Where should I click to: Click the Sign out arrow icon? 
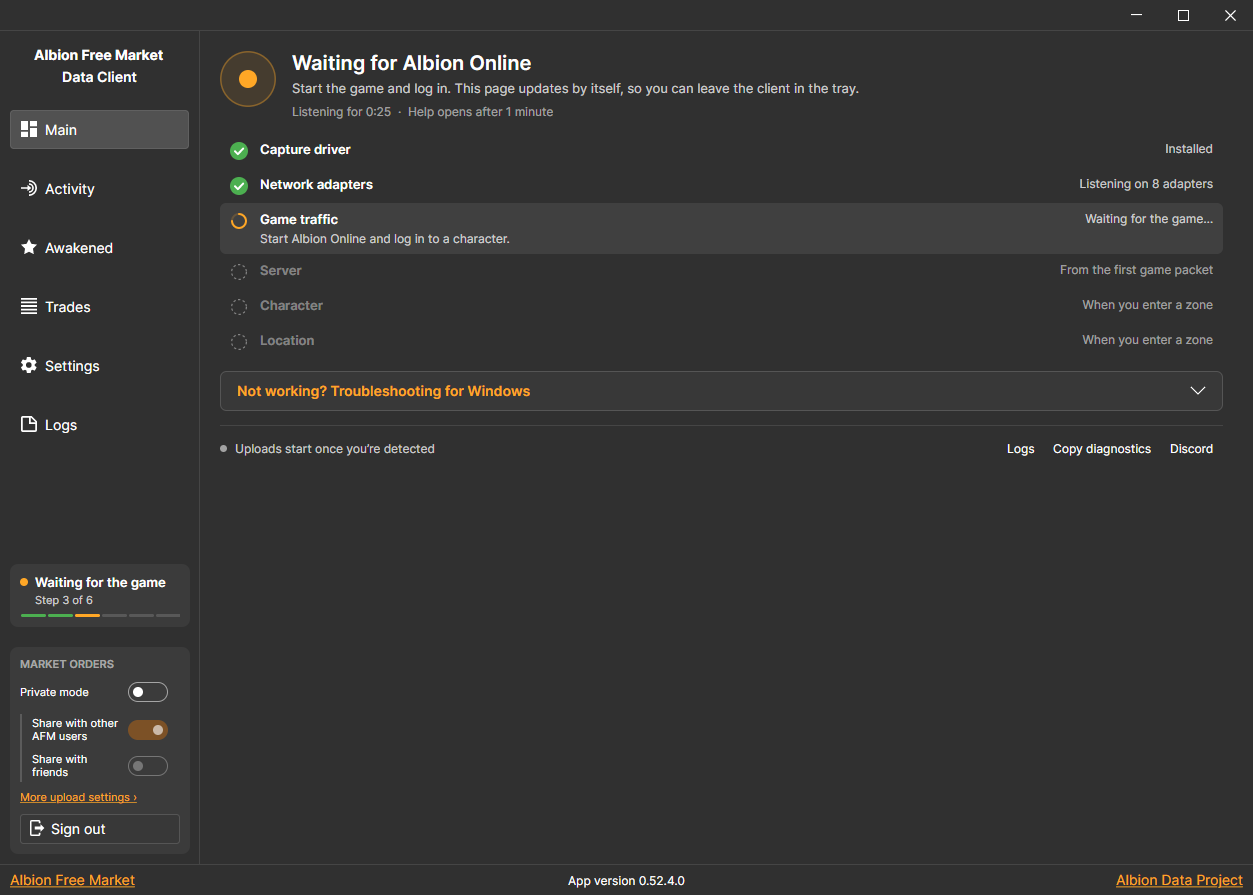37,828
